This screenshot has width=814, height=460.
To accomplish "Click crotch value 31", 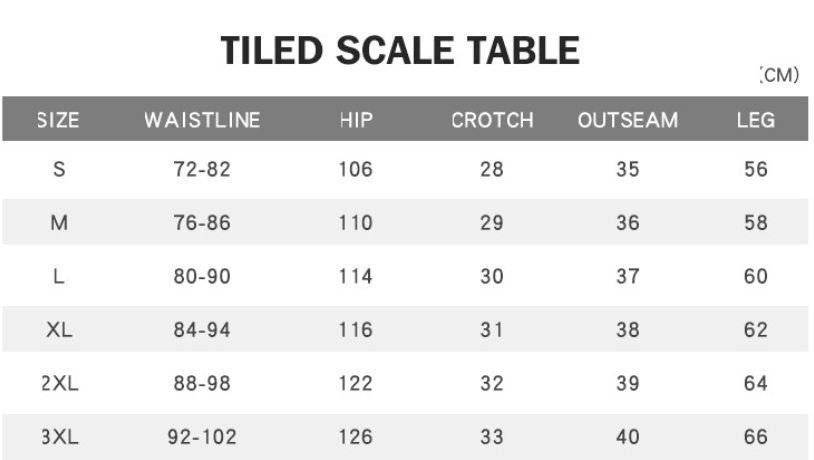I will pos(492,330).
